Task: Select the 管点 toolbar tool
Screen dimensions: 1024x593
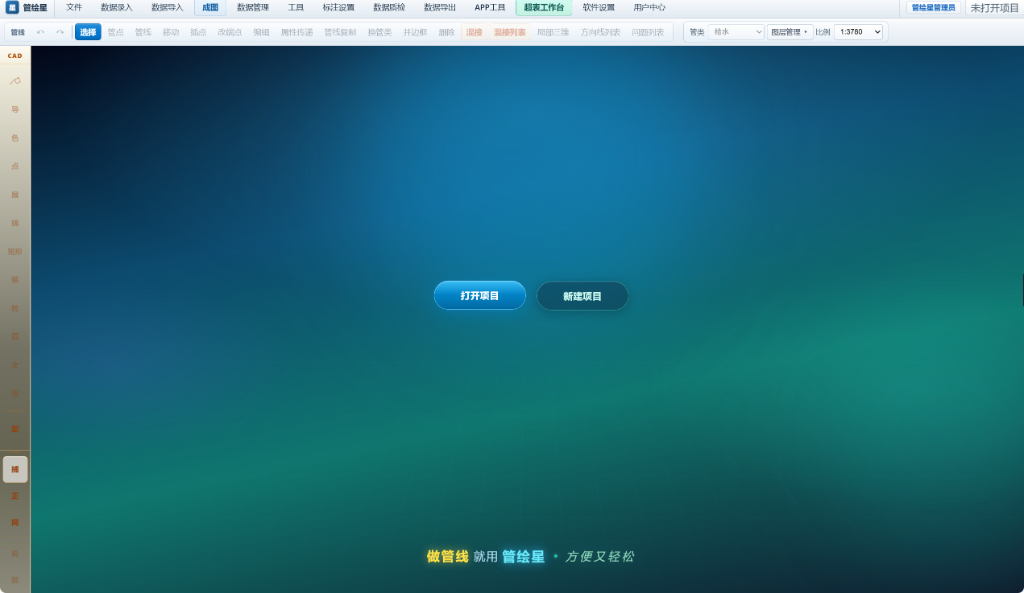Action: (116, 32)
